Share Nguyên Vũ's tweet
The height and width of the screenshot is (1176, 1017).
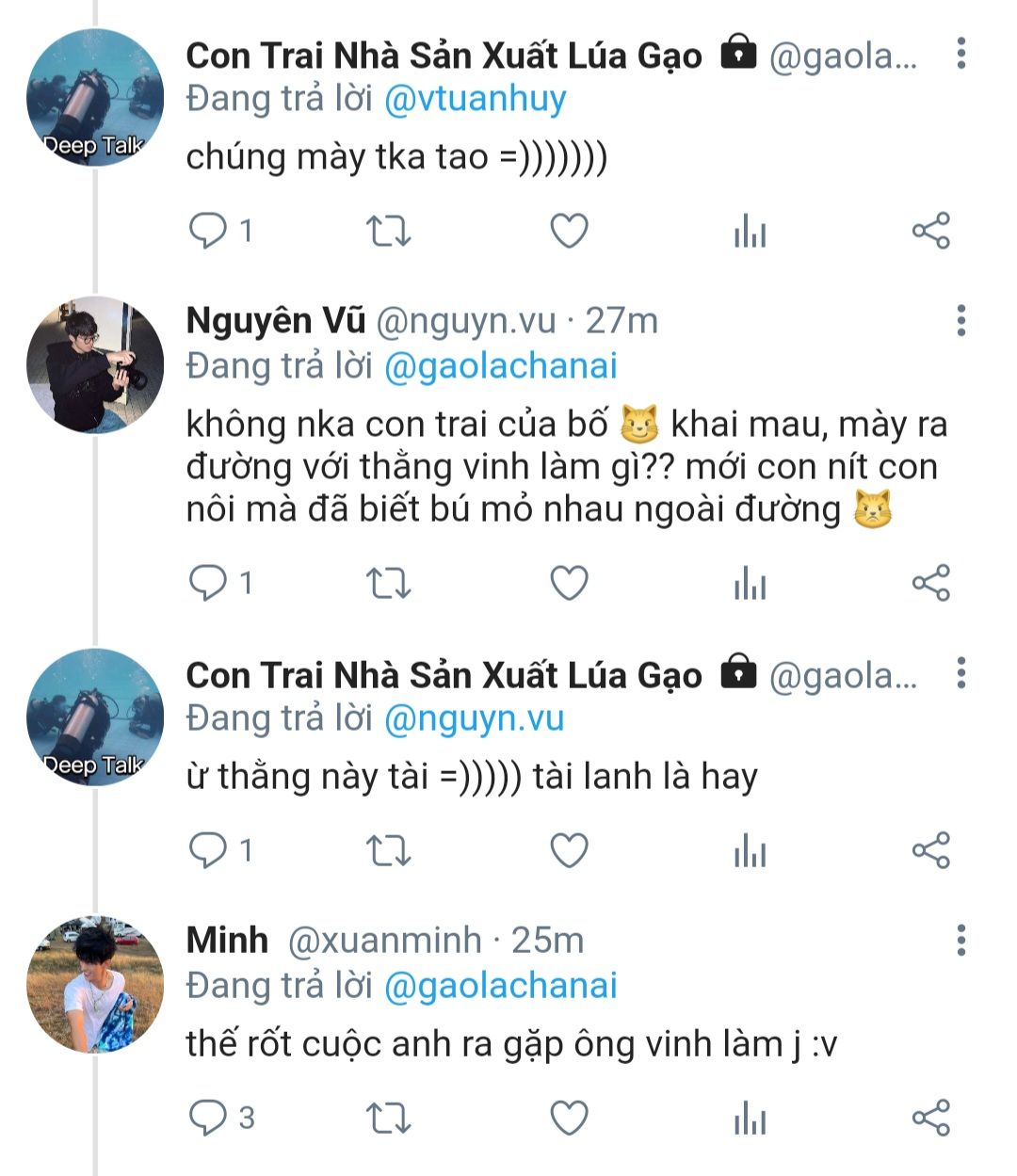pyautogui.click(x=931, y=584)
